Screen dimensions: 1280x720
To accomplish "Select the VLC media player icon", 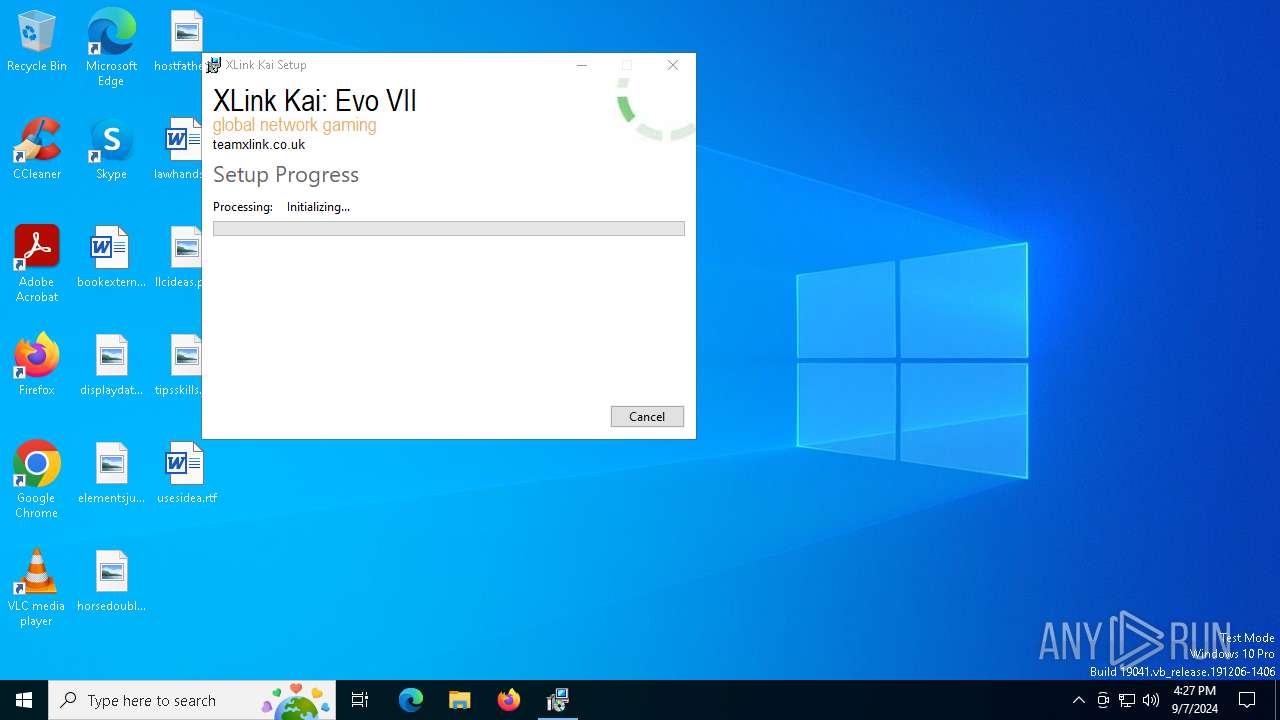I will [37, 588].
